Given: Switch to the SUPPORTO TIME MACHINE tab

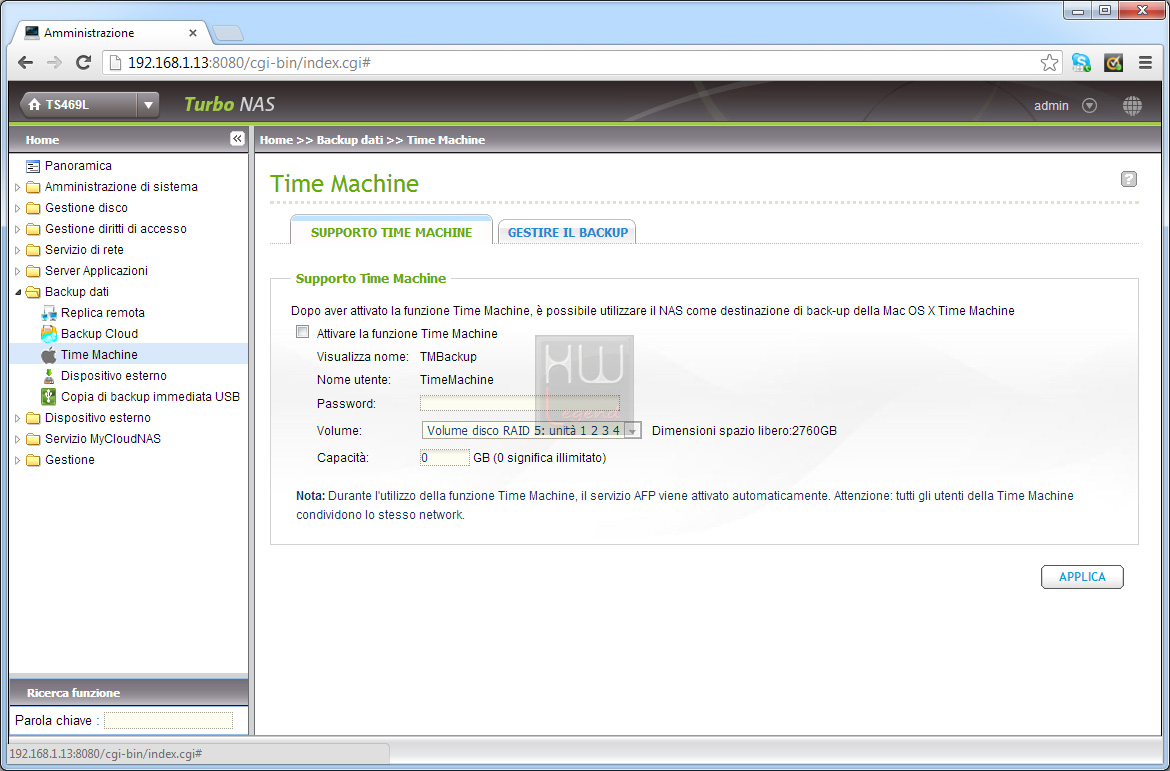Looking at the screenshot, I should (392, 231).
